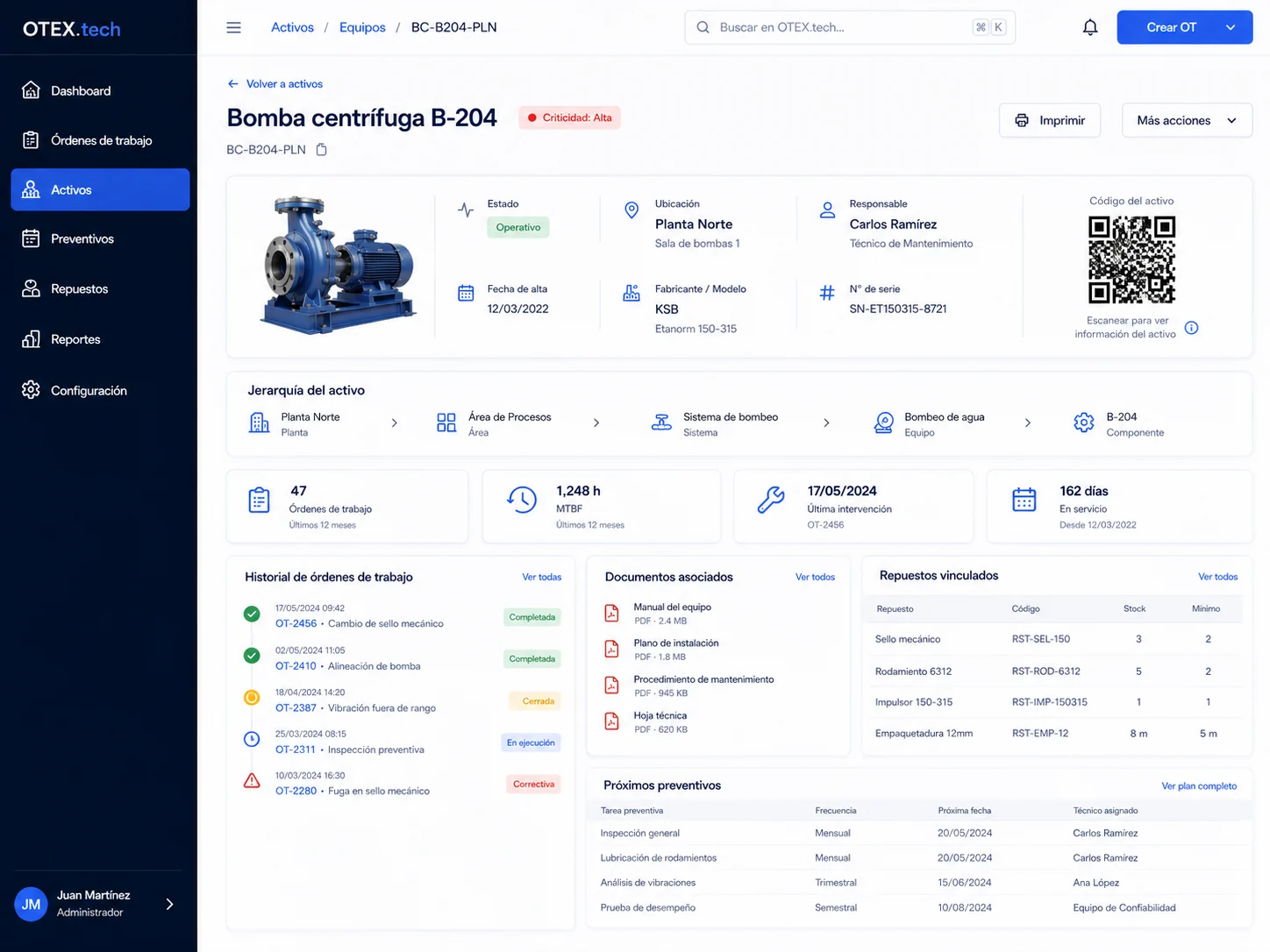Open Órdenes de trabajo in the sidebar
Screen dimensions: 1270x952
pos(100,140)
